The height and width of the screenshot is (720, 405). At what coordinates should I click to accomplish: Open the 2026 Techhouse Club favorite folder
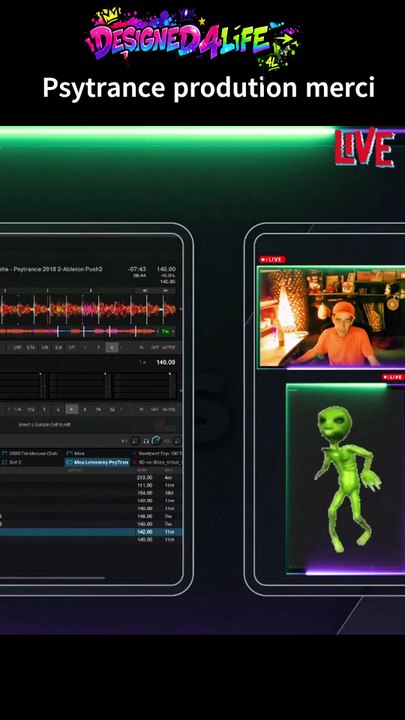tap(31, 453)
